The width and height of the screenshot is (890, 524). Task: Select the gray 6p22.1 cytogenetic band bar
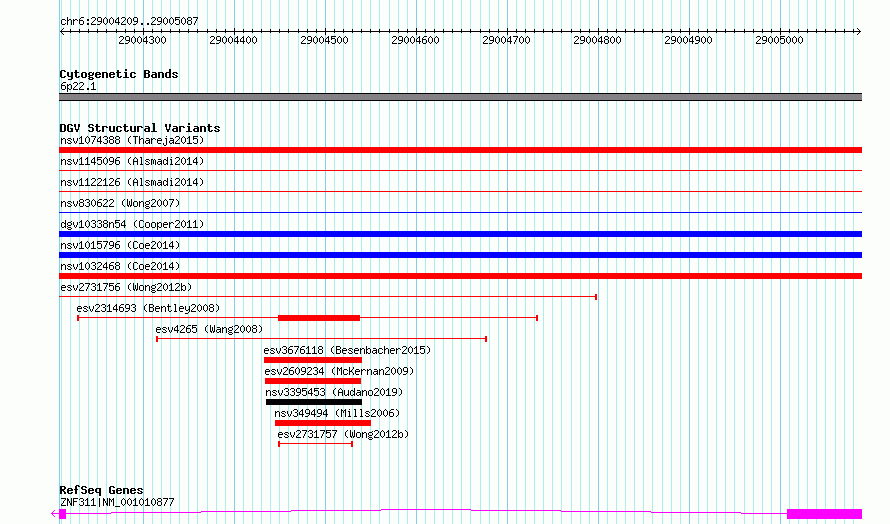(460, 97)
